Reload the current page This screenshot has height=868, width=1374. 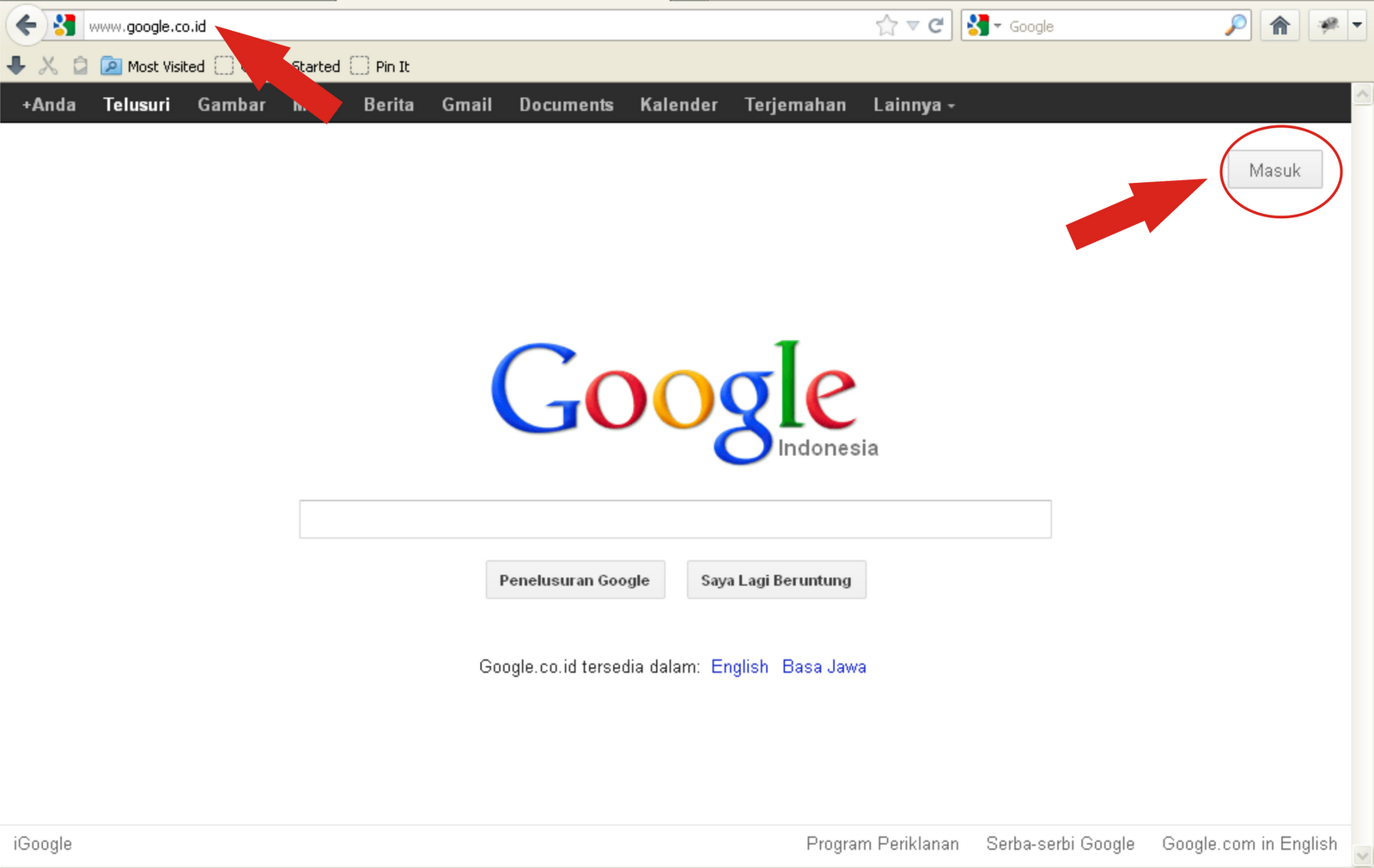(x=936, y=26)
